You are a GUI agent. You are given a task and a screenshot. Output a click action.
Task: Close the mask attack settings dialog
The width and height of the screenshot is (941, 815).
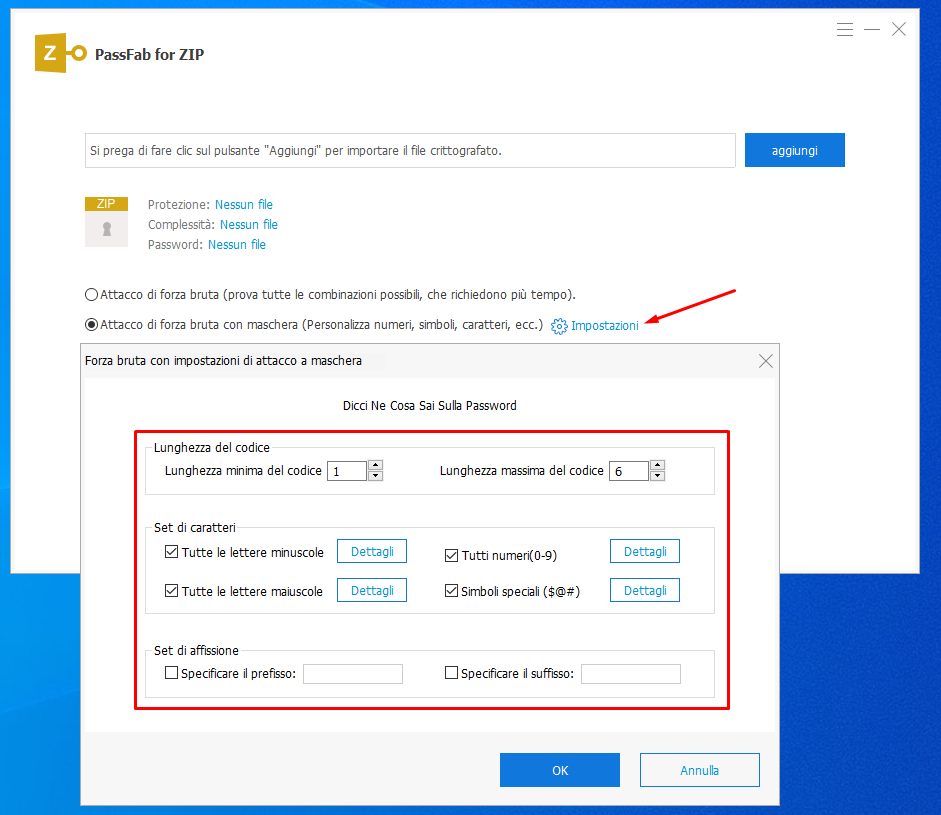pyautogui.click(x=765, y=361)
